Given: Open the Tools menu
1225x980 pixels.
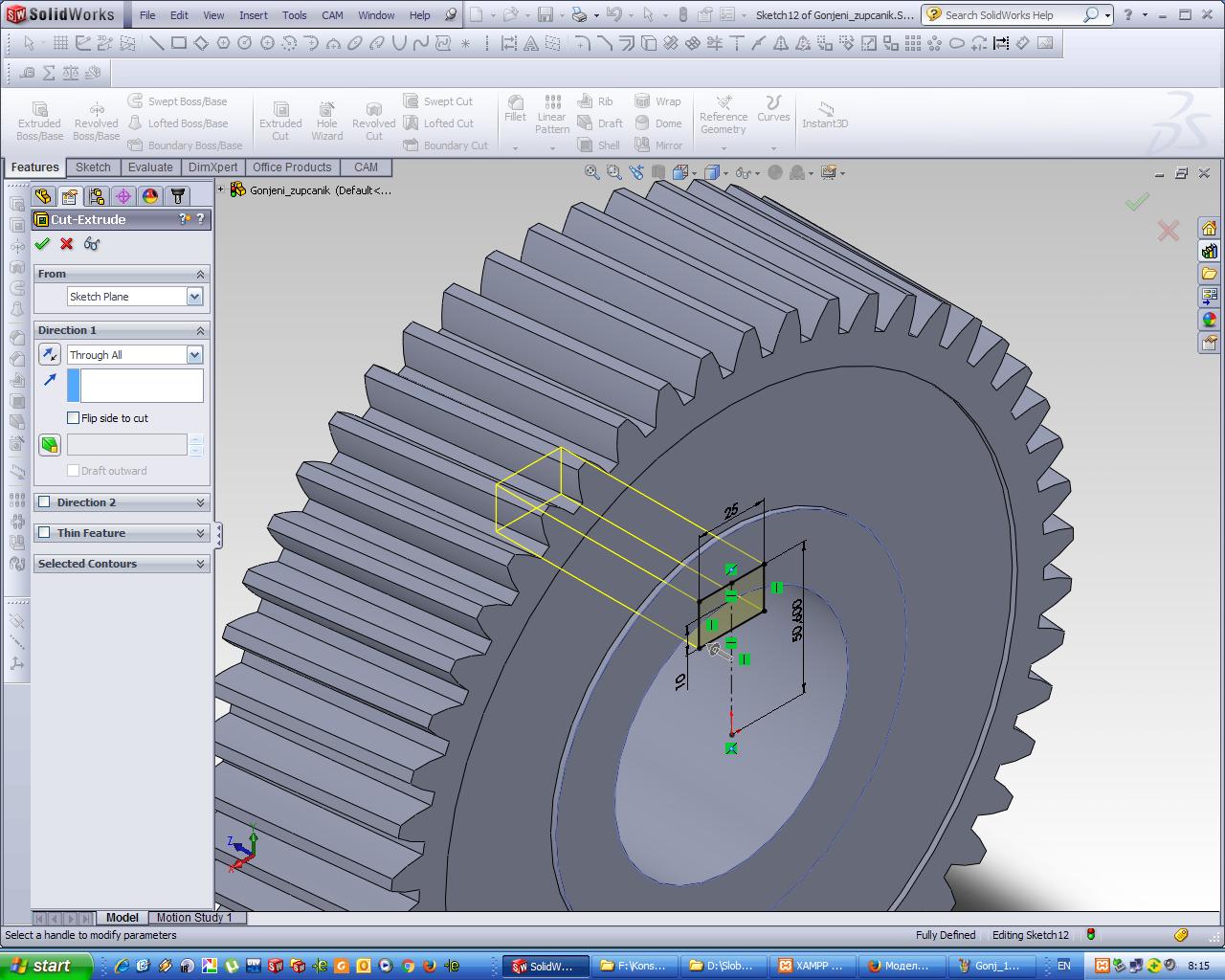Looking at the screenshot, I should point(295,15).
